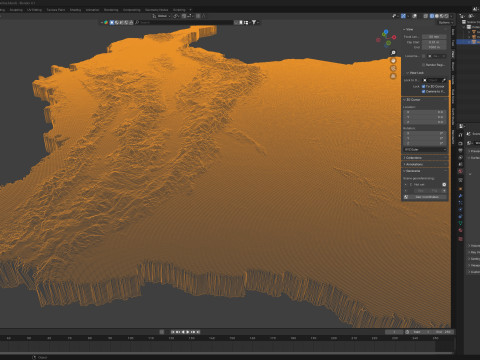Open the Modifiers wrench properties tab

click(460, 196)
